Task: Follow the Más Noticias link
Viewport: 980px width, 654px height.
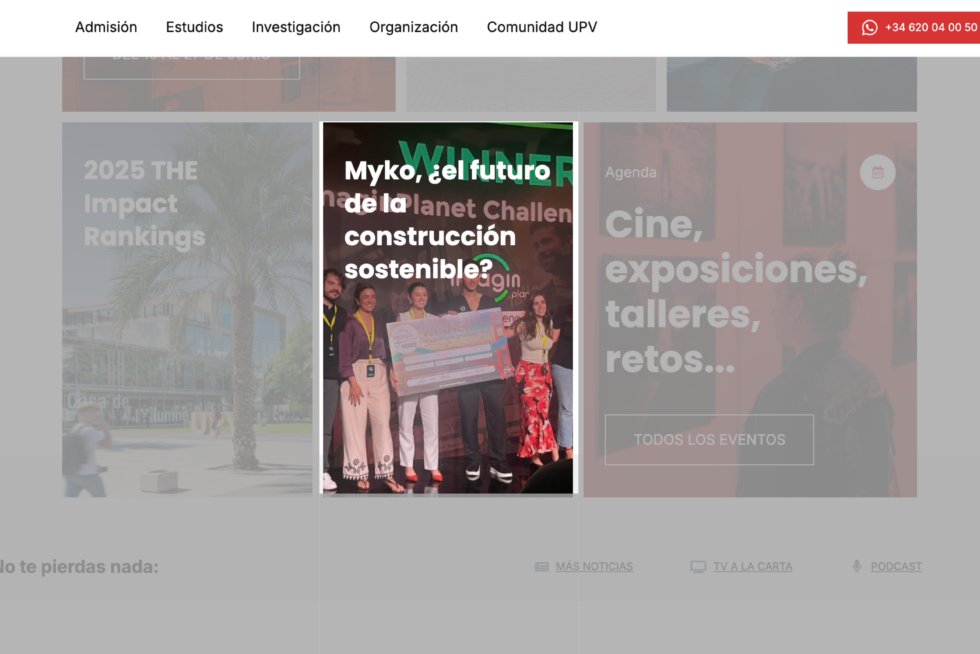Action: pyautogui.click(x=594, y=567)
